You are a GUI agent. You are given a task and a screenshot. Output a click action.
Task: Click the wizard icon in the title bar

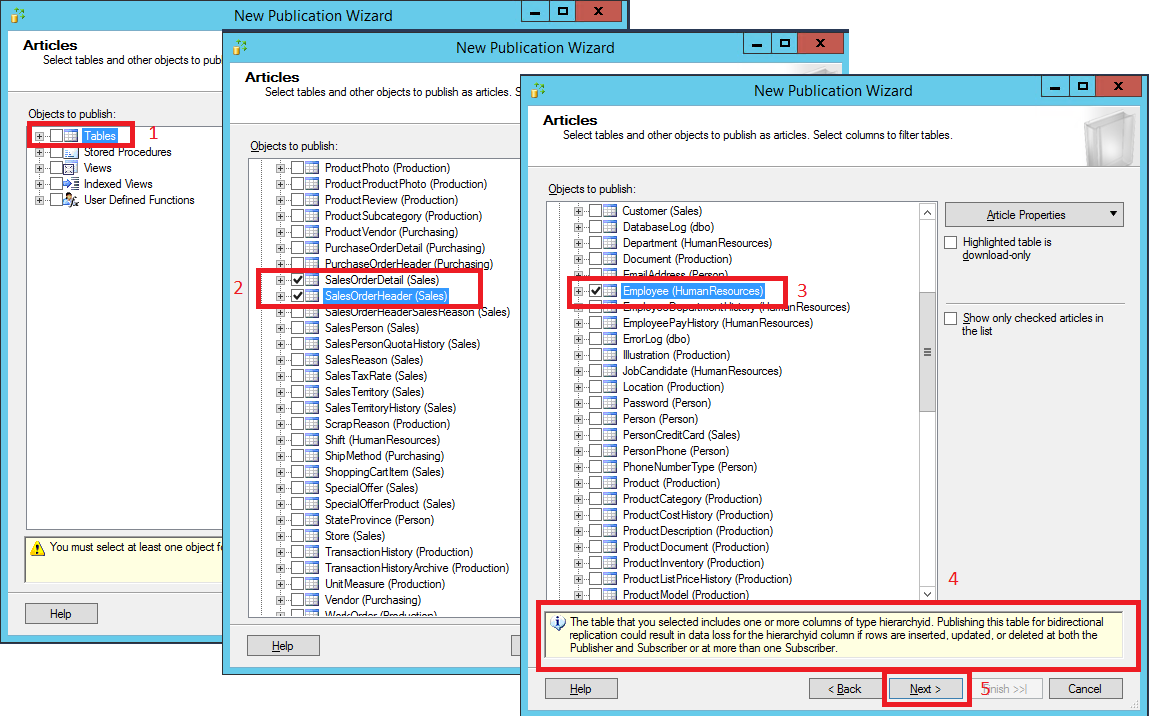(536, 90)
